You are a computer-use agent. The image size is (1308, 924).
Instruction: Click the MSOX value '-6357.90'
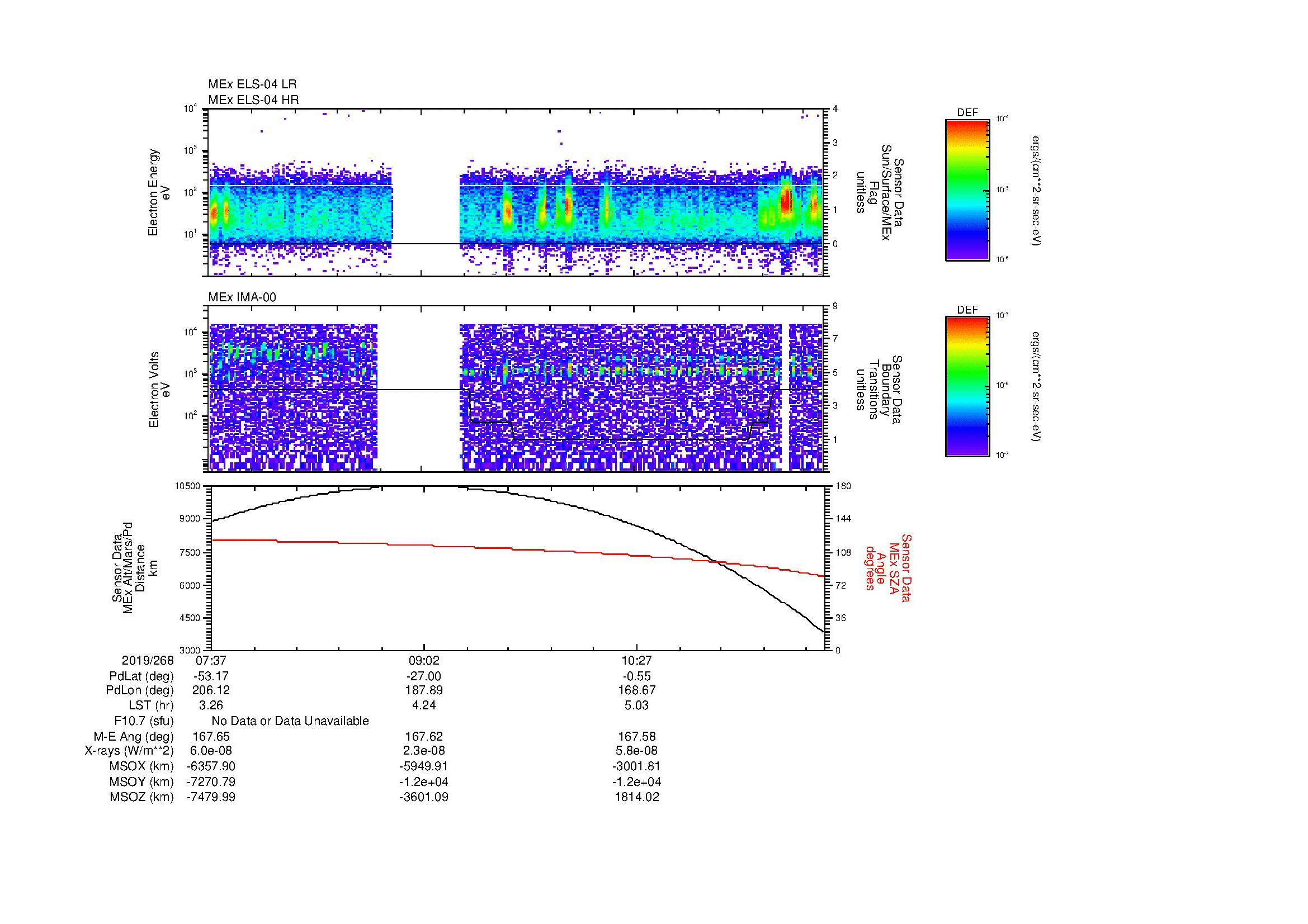(211, 767)
